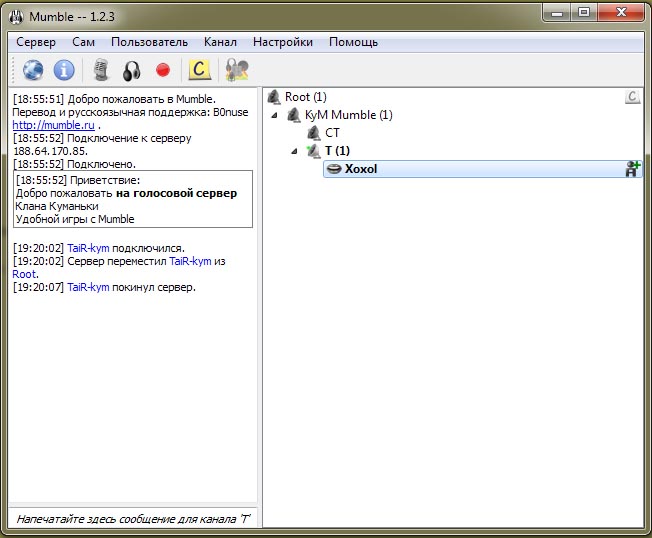The image size is (652, 538).
Task: Deafen yourself with the headphones icon
Action: tap(132, 70)
